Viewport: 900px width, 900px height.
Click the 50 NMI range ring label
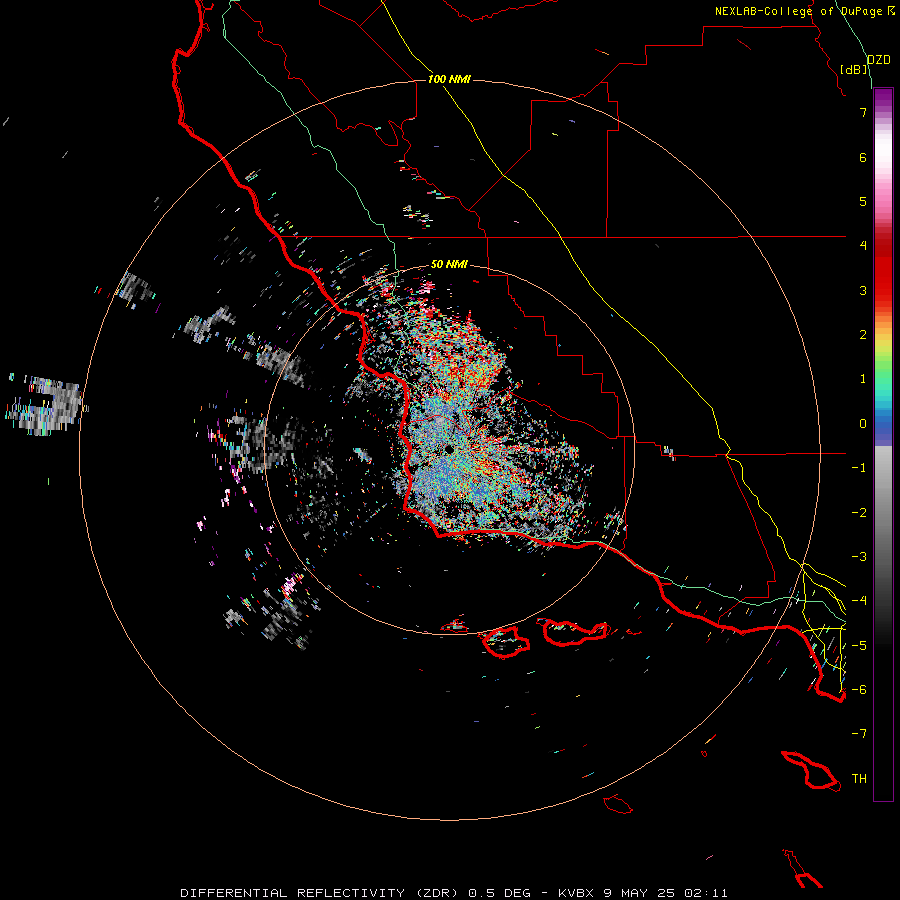click(449, 264)
